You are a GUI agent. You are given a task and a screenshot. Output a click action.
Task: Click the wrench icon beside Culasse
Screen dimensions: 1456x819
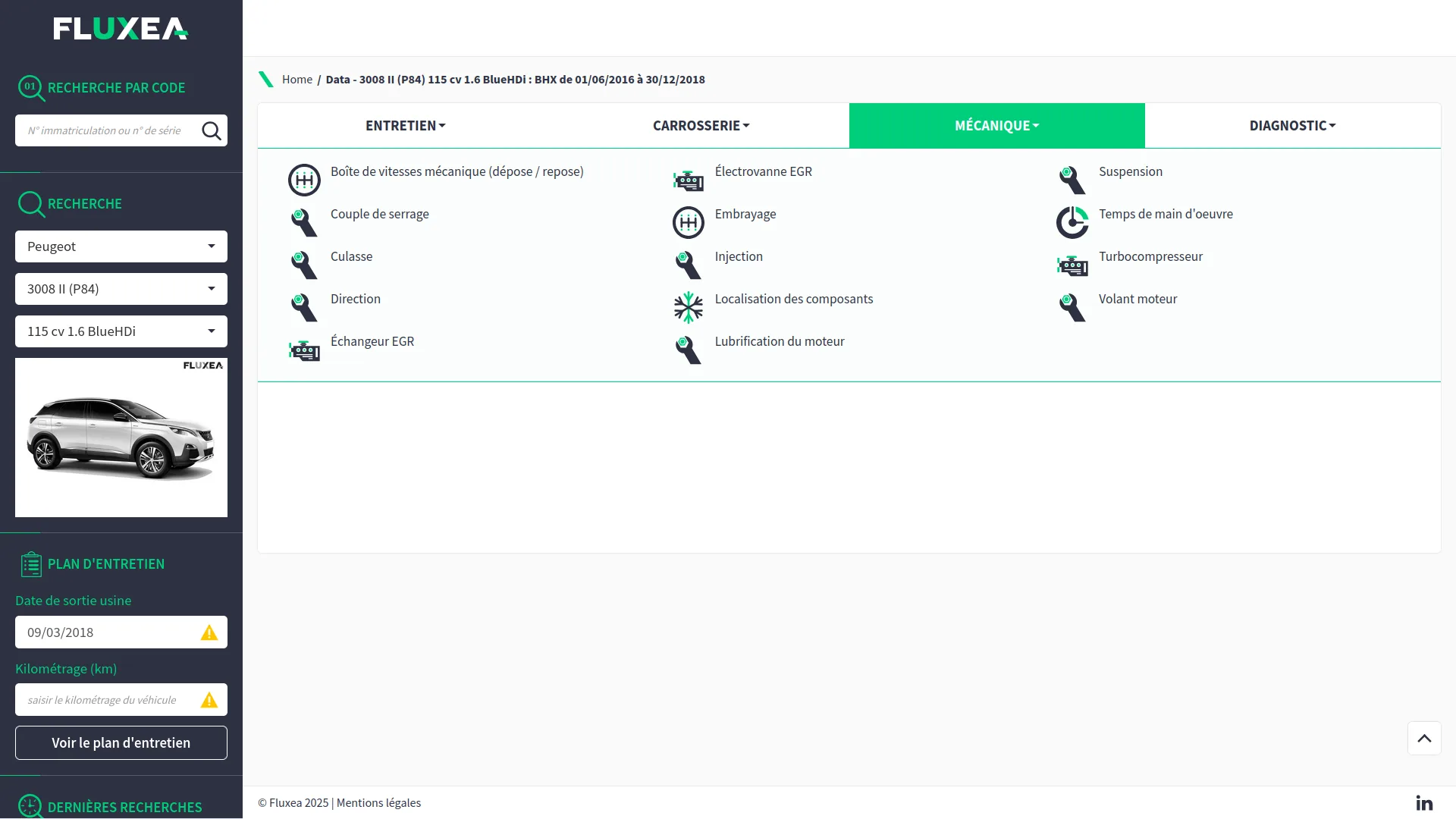(x=304, y=265)
